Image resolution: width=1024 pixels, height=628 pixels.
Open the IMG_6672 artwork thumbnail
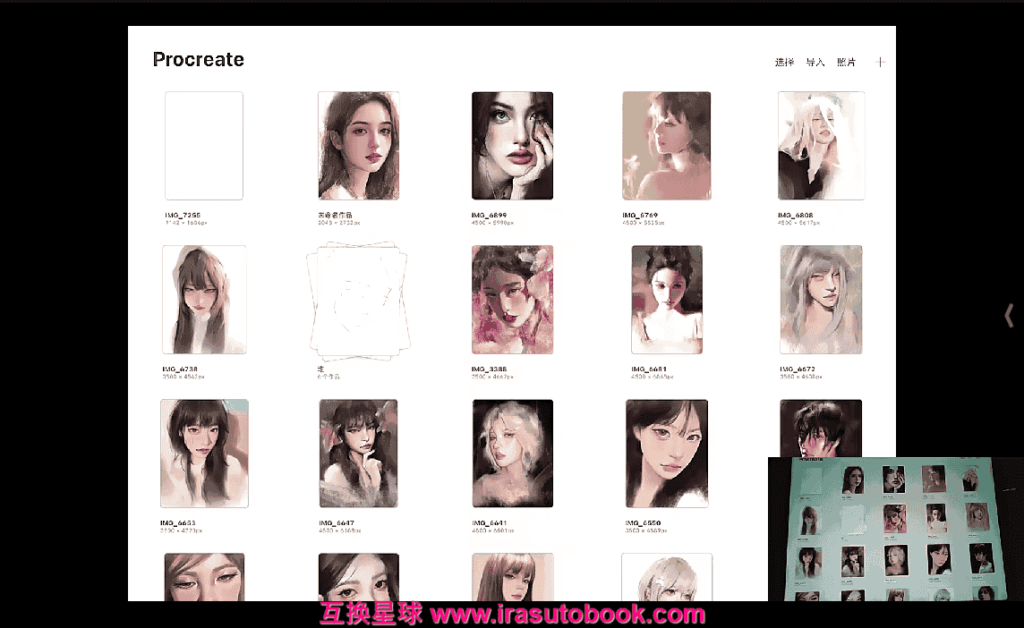821,300
